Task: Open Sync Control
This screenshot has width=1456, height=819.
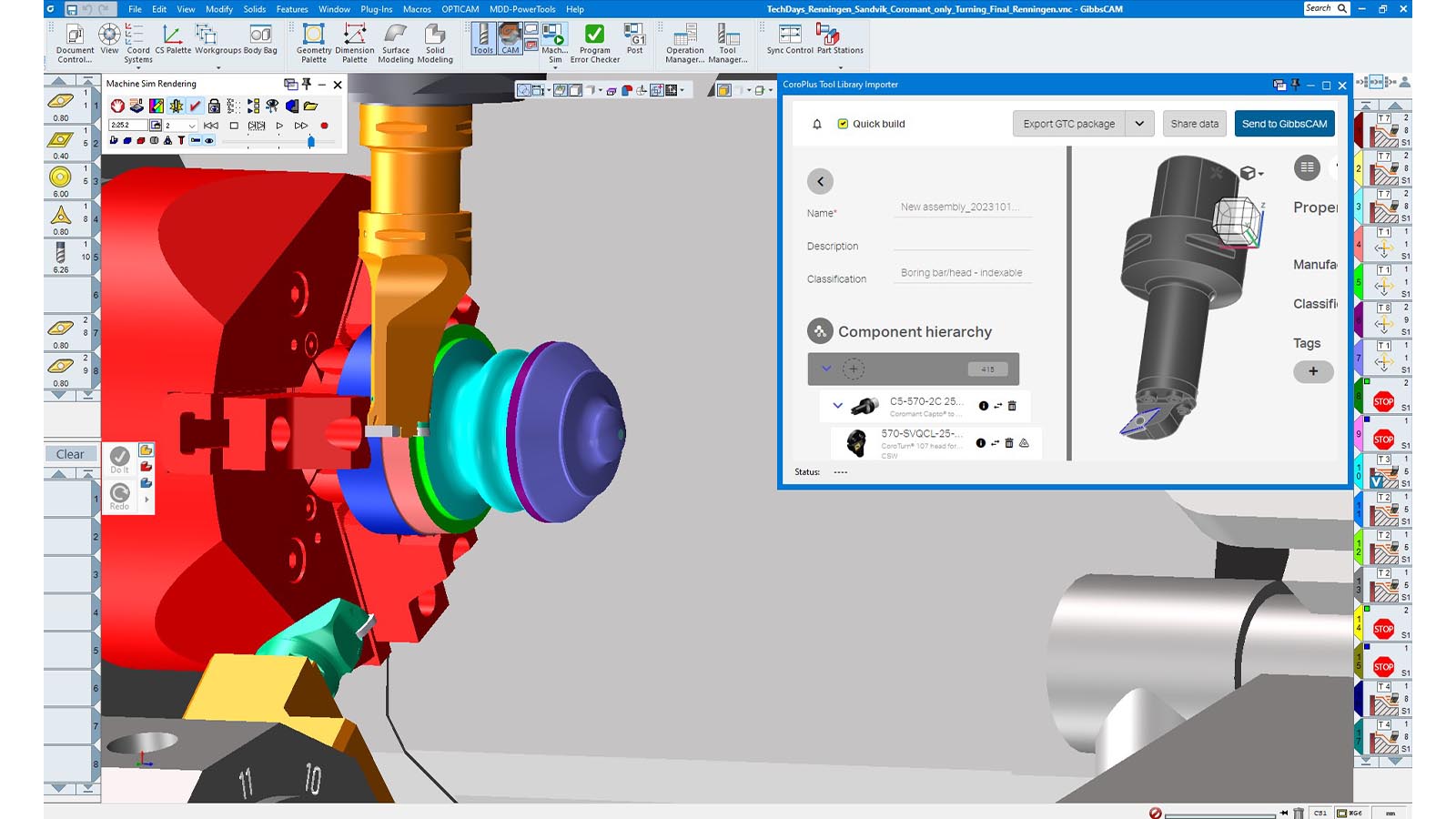Action: click(790, 39)
